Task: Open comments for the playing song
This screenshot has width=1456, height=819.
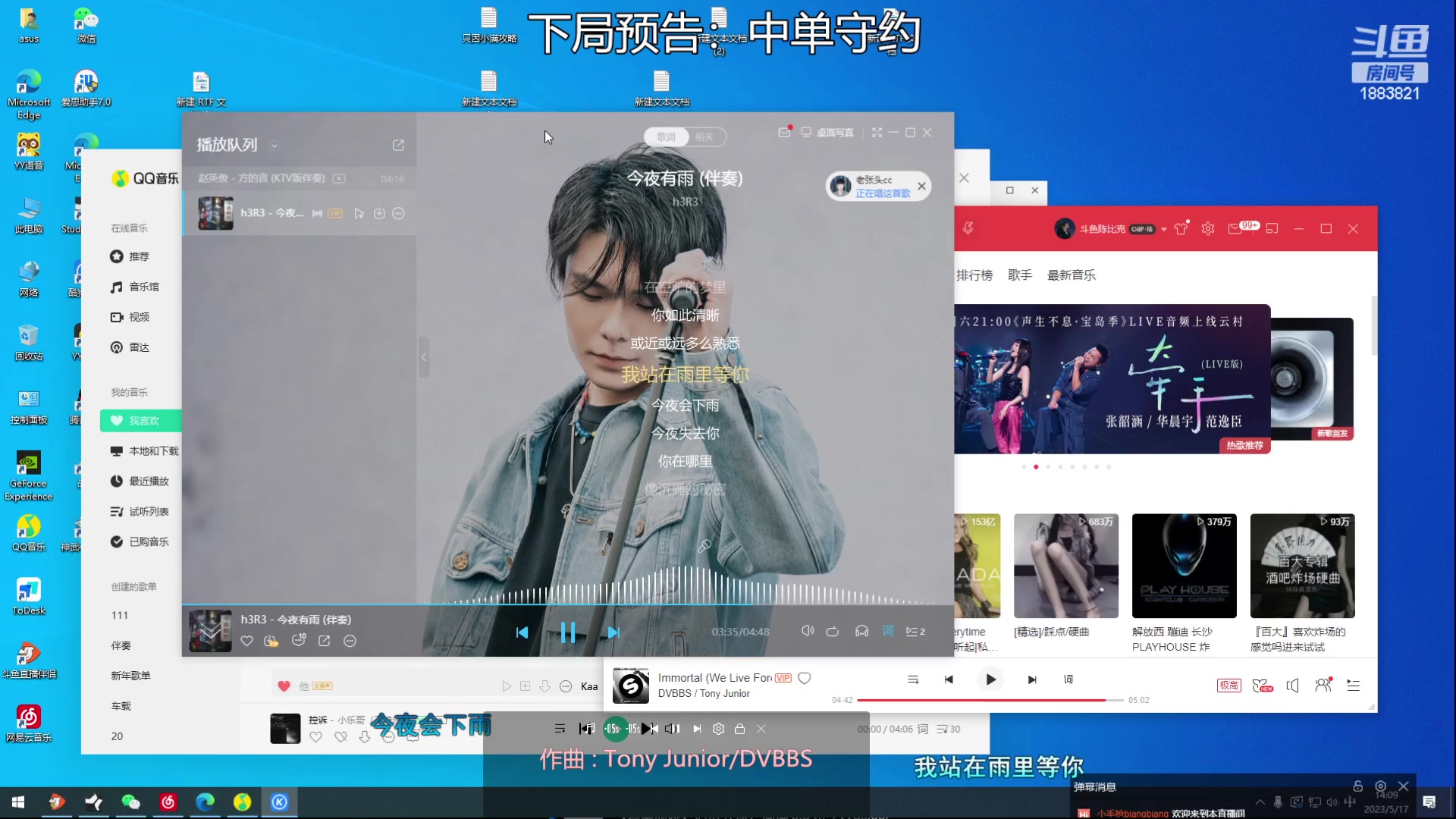Action: click(x=299, y=640)
